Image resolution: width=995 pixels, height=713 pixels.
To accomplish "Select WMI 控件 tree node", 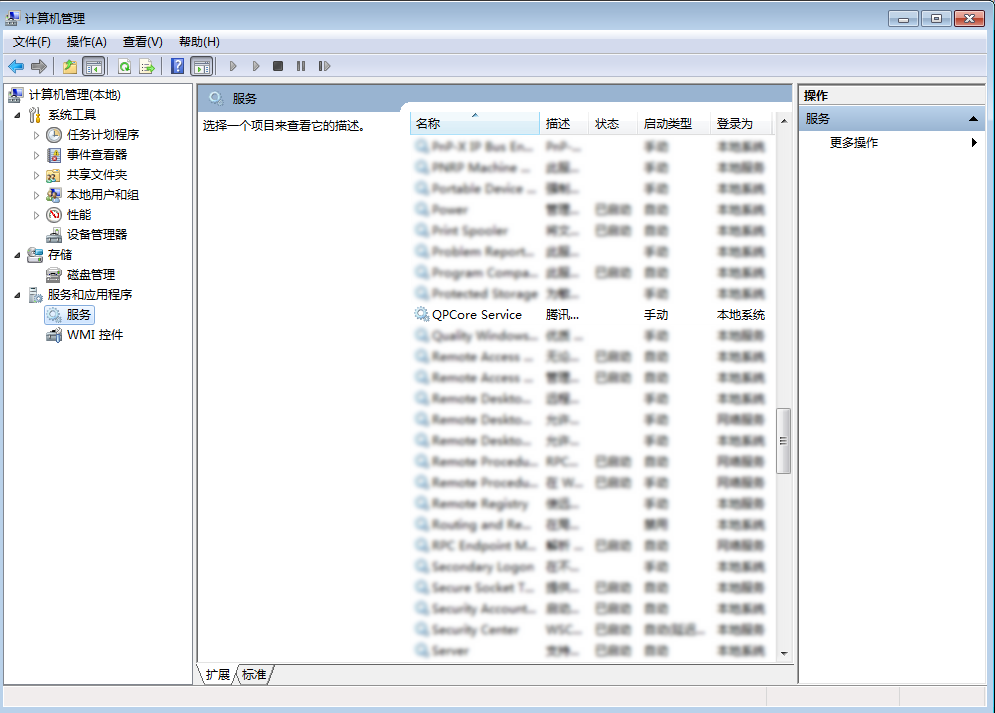I will (x=95, y=334).
